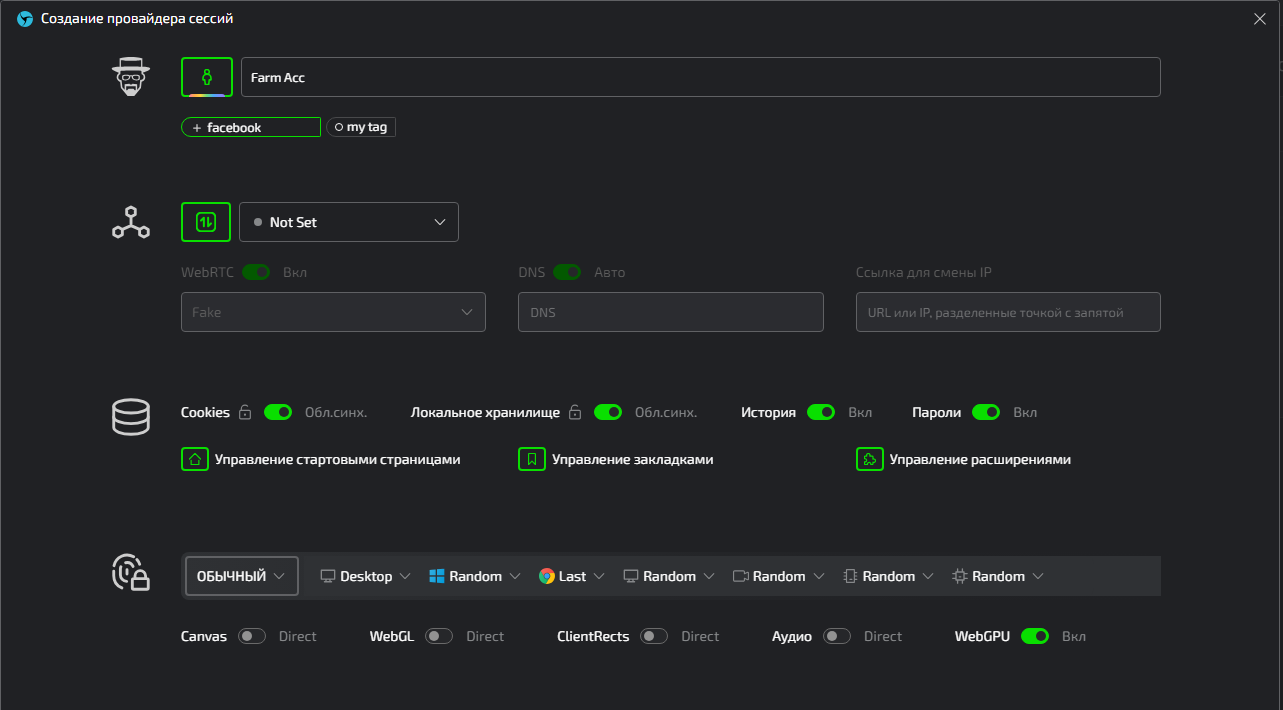This screenshot has width=1283, height=710.
Task: Open the mobile device Random dropdown
Action: (x=889, y=576)
